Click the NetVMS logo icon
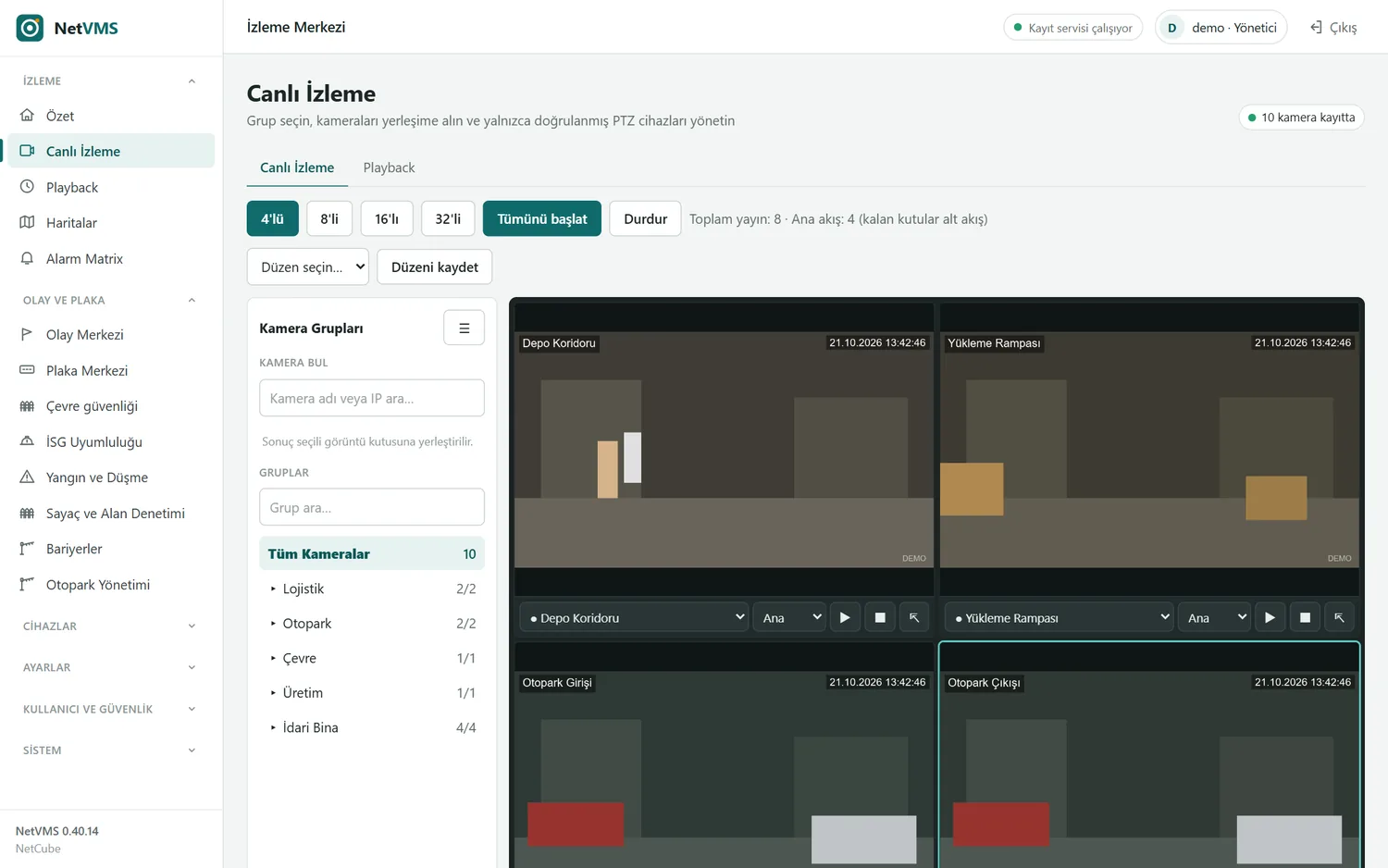The width and height of the screenshot is (1388, 868). point(30,28)
